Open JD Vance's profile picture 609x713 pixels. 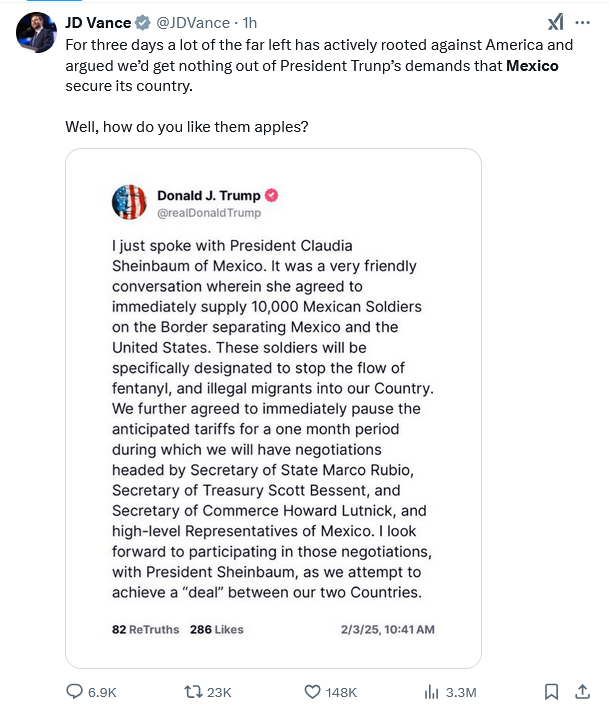[x=35, y=32]
